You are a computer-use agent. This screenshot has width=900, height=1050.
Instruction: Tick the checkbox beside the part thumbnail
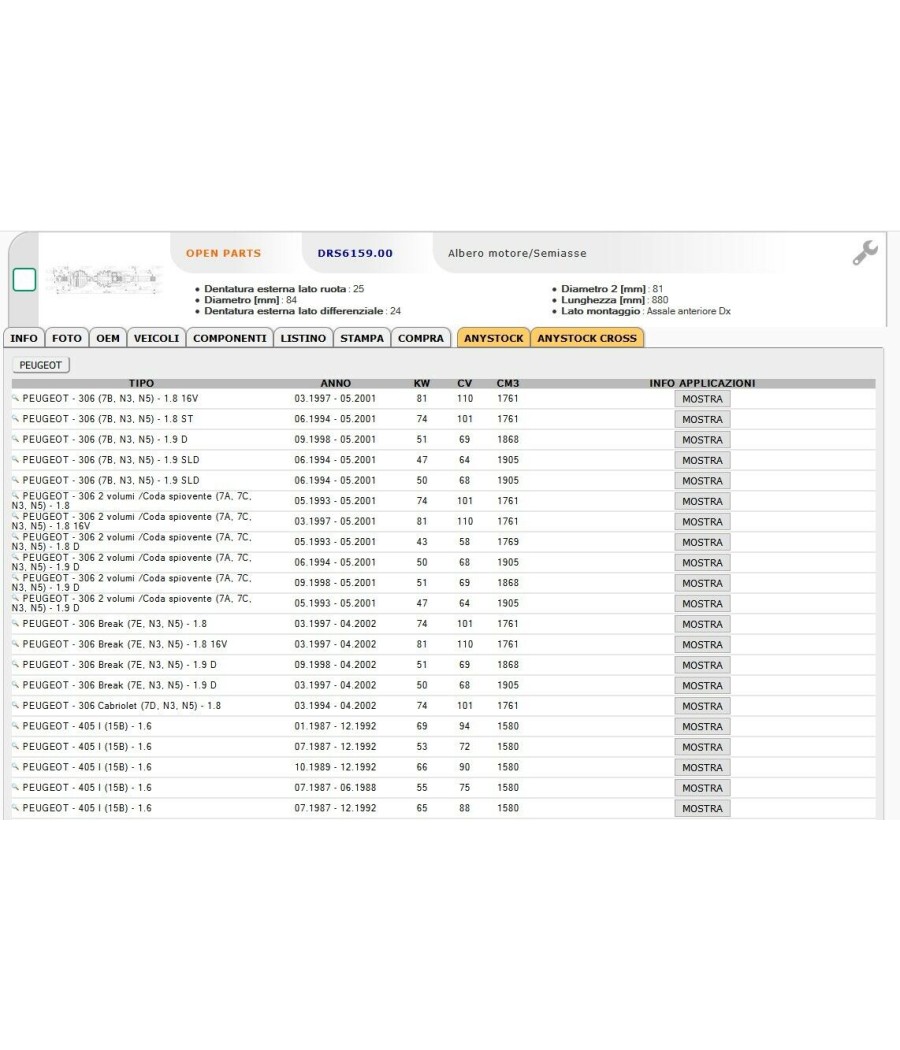click(x=25, y=279)
